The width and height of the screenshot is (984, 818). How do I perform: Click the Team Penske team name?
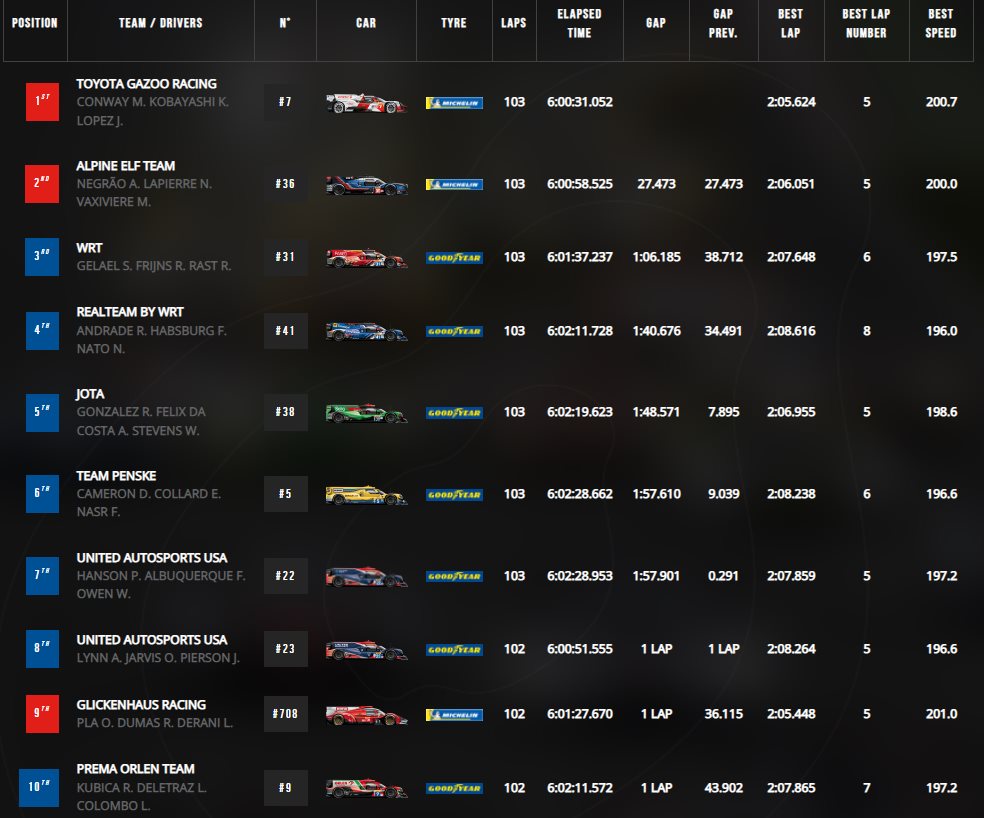click(x=116, y=476)
